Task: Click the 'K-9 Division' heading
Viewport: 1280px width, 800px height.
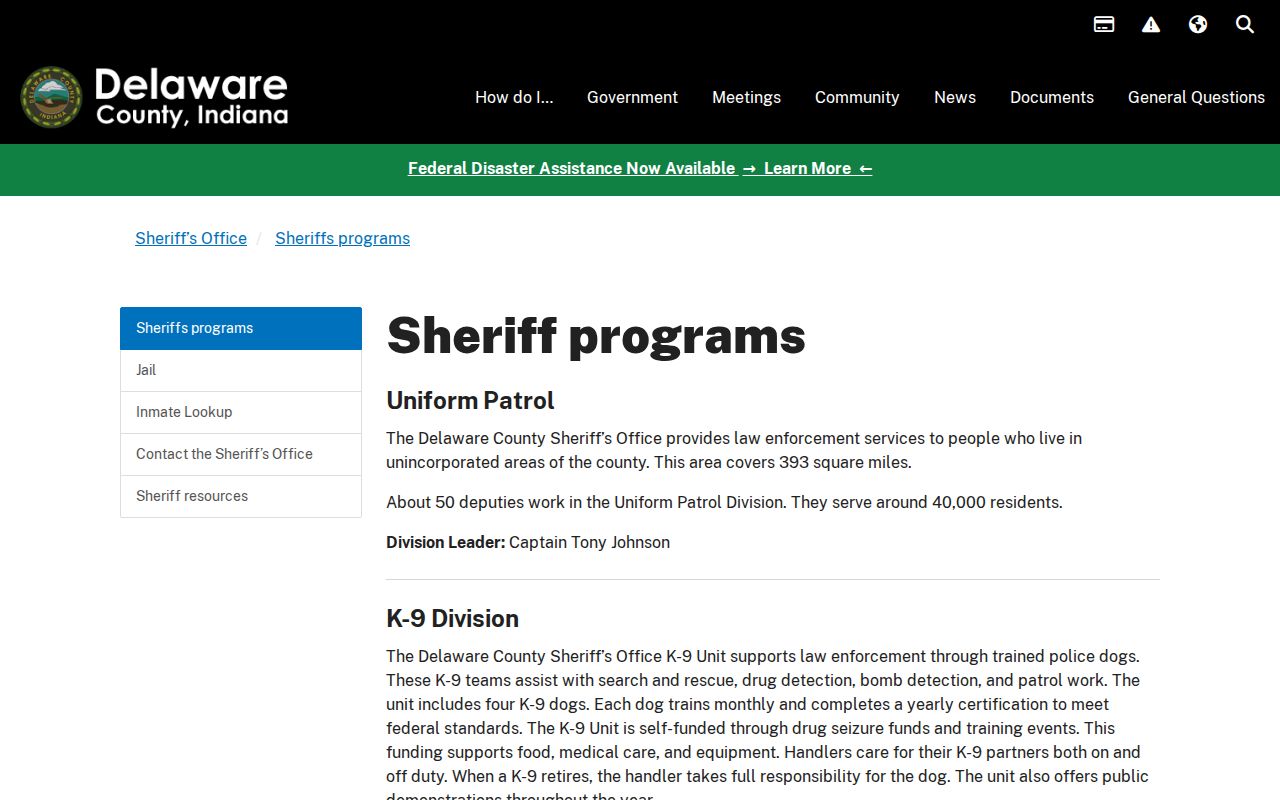Action: [x=452, y=618]
